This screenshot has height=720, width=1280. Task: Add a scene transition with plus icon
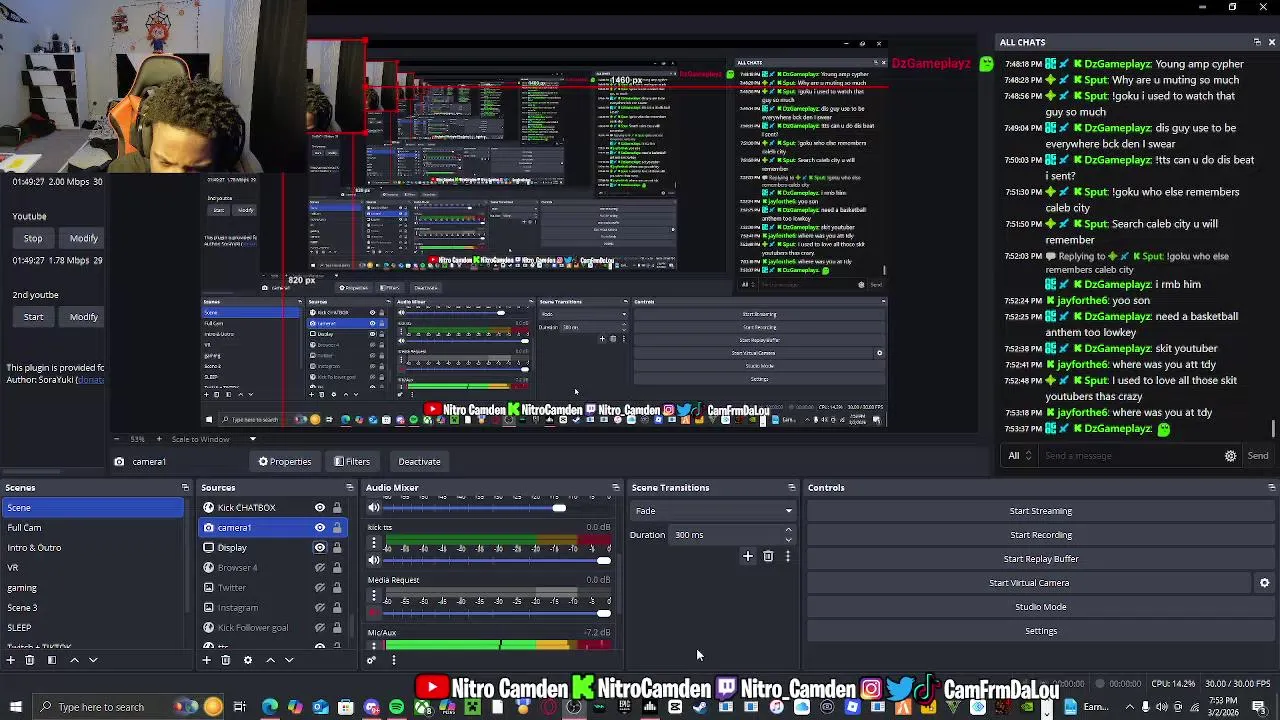747,556
